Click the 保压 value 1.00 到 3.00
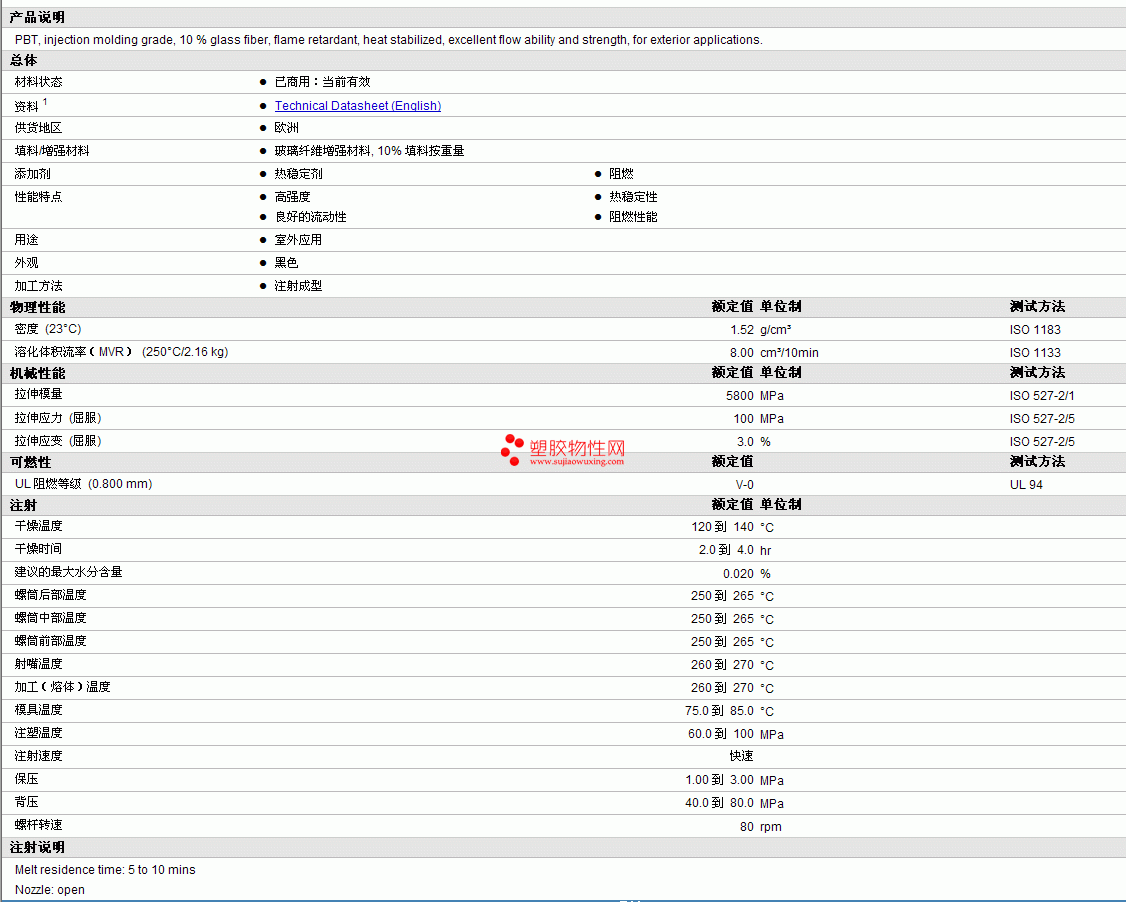 (x=719, y=780)
